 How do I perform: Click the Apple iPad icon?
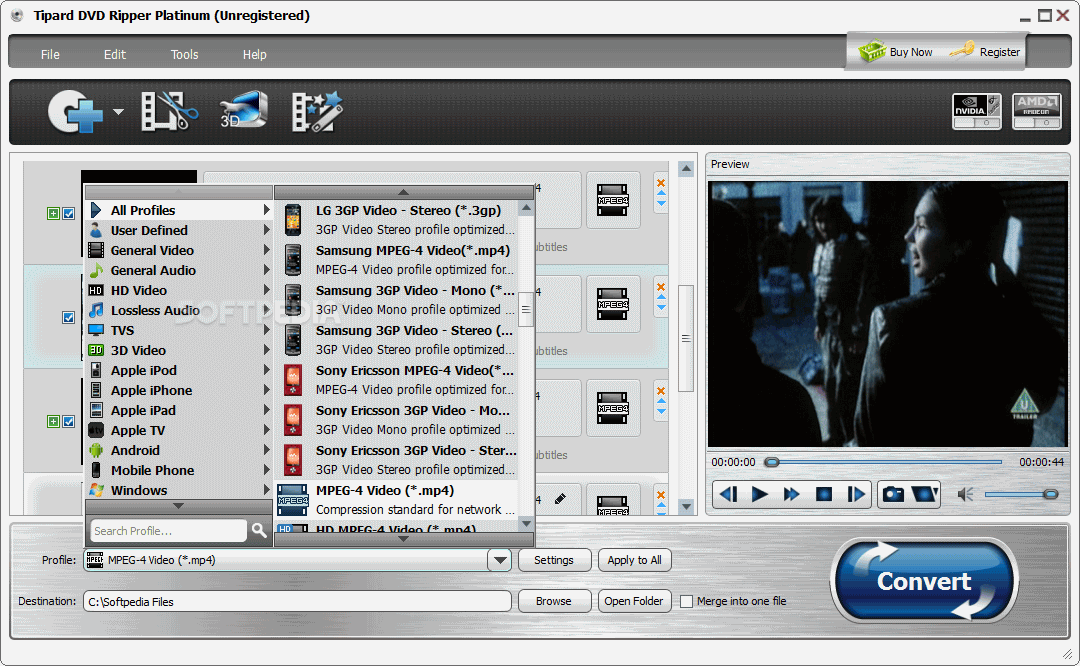[x=96, y=410]
